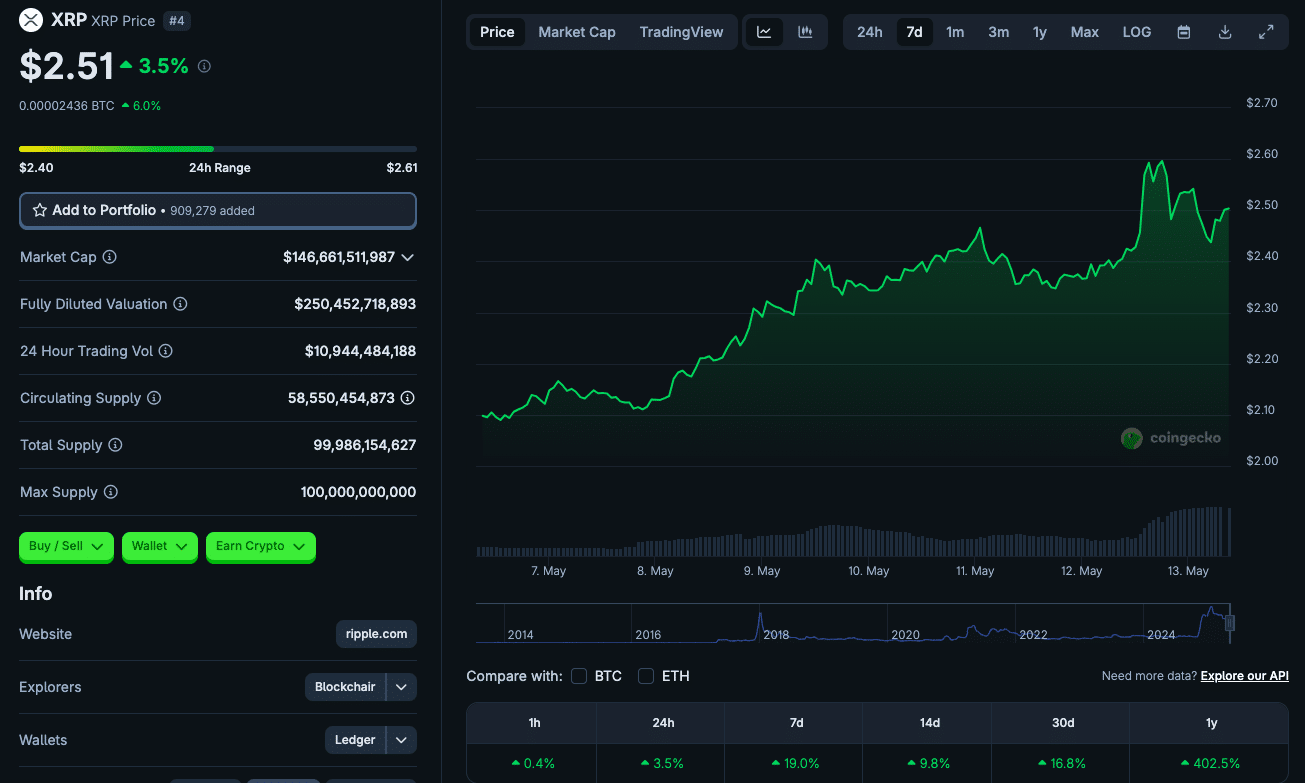1305x783 pixels.
Task: Select the Market Cap chart tab
Action: [577, 32]
